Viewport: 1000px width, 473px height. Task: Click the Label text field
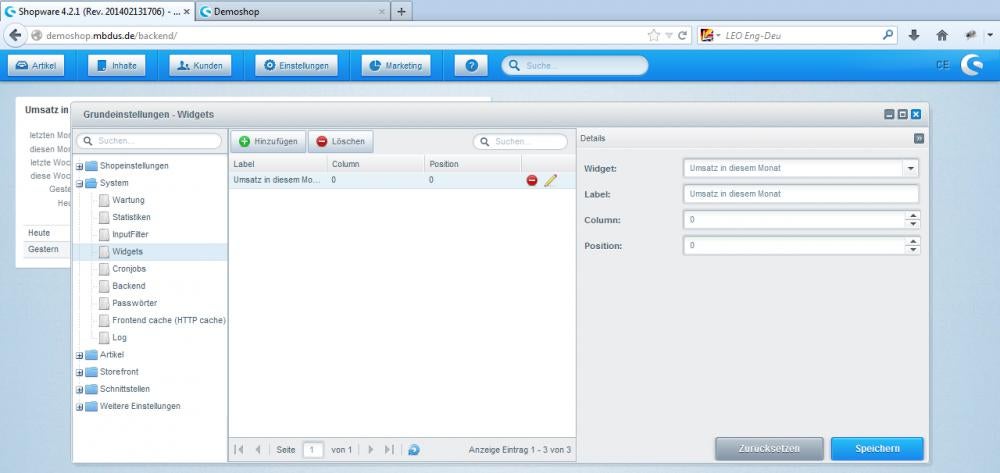800,194
